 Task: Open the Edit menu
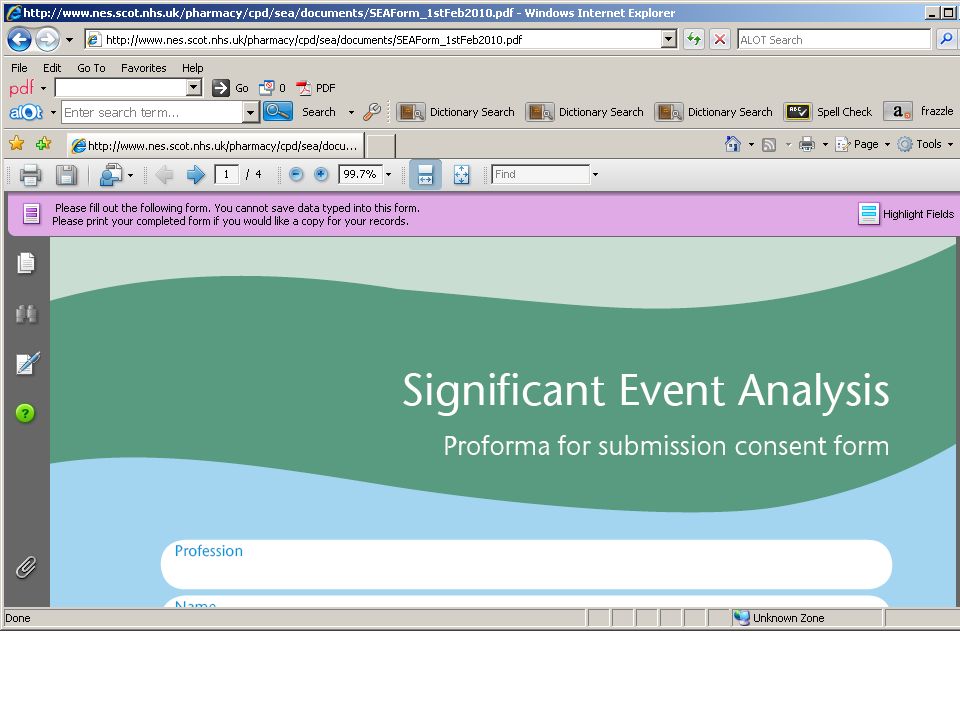(51, 68)
